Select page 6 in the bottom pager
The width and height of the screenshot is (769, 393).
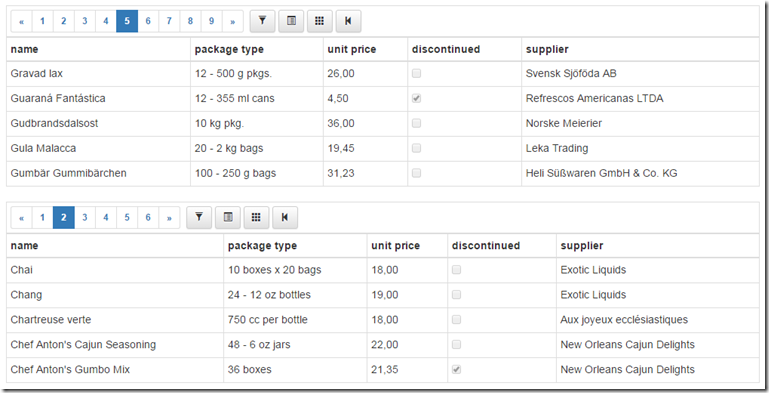148,217
